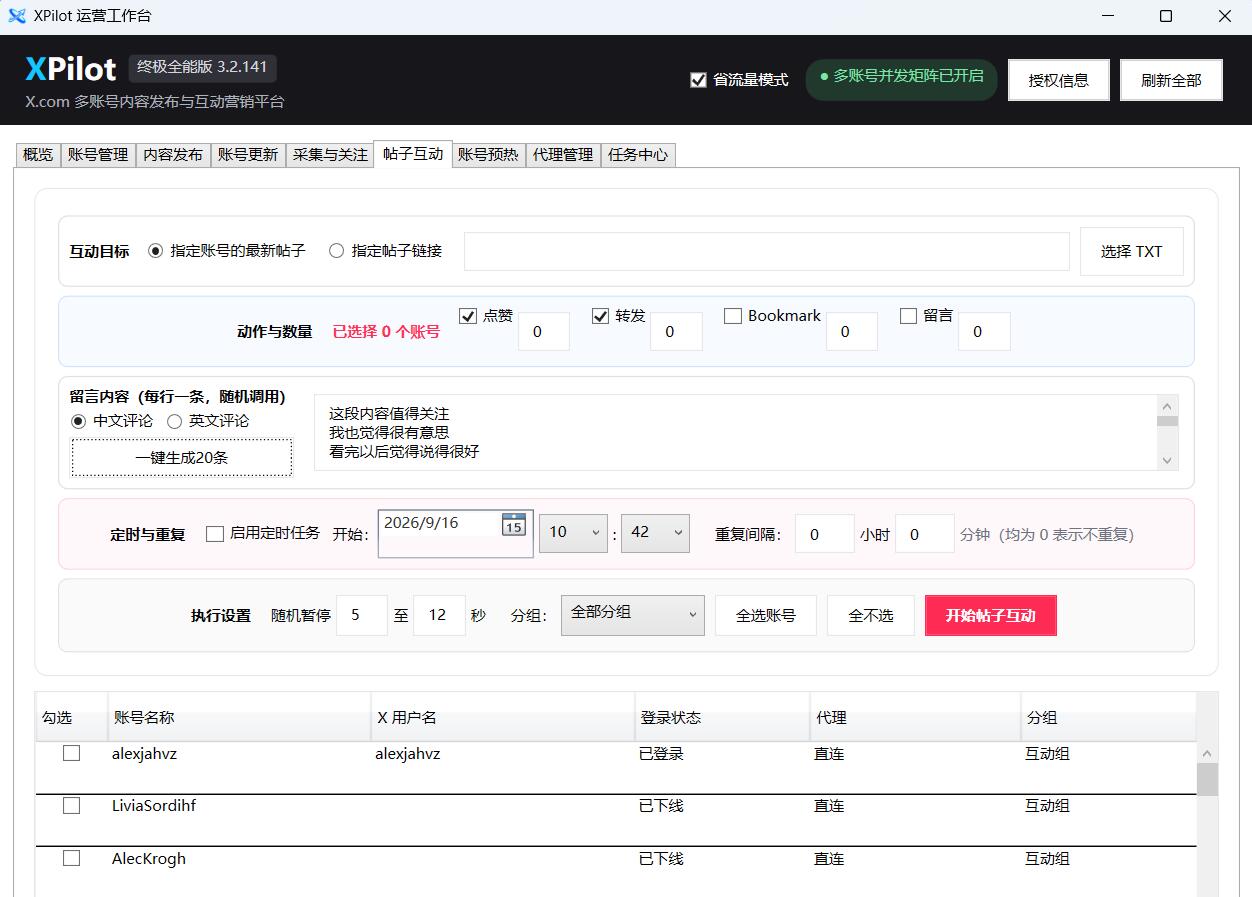Click the 终极全能版 3.2.141 version badge
Image resolution: width=1252 pixels, height=897 pixels.
pos(202,67)
